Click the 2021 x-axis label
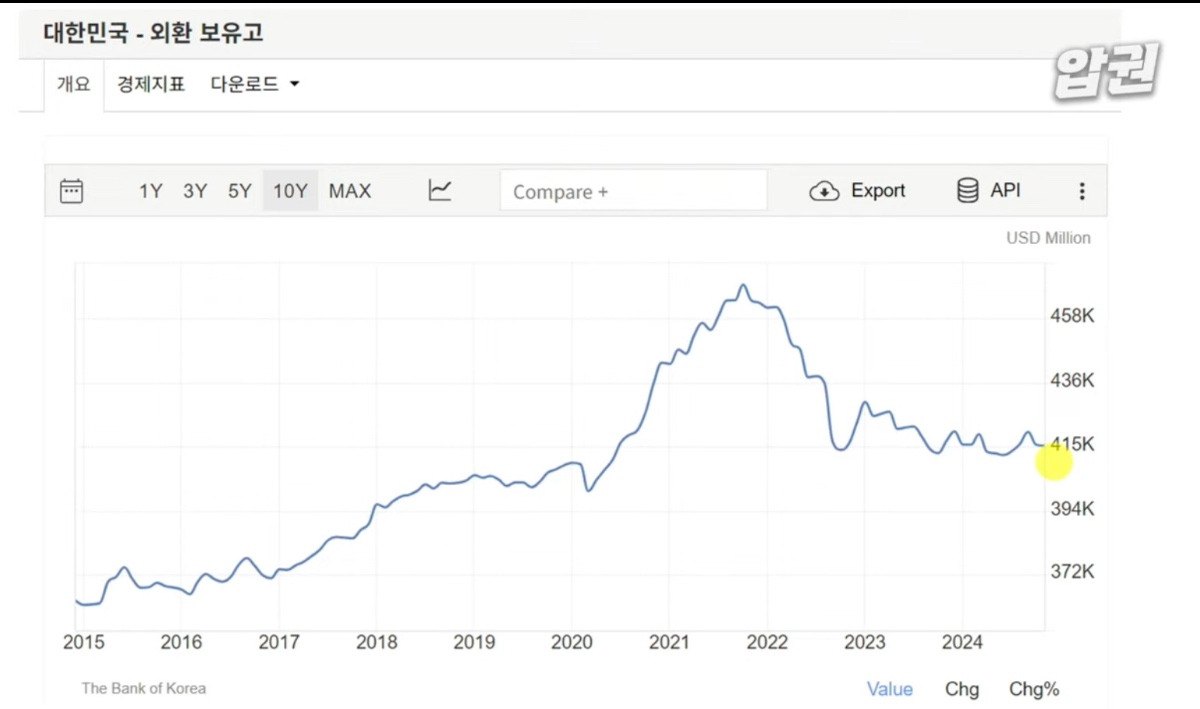The width and height of the screenshot is (1200, 709). 669,642
